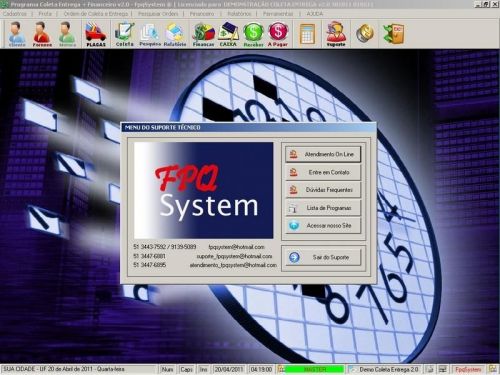Screen dimensions: 500x375
Task: Open the PLACAS vehicle icon
Action: (x=96, y=34)
